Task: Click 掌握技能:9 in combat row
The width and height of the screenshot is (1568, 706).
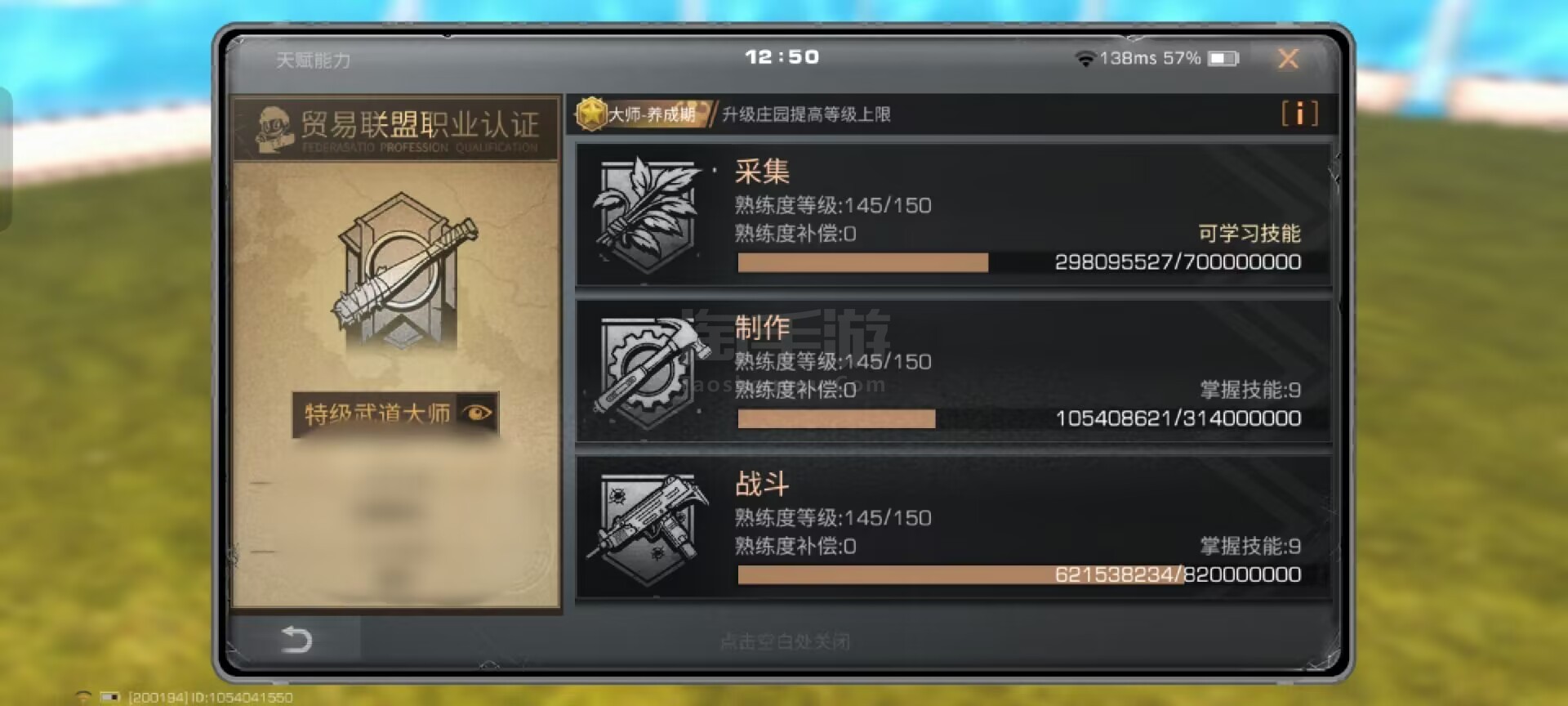Action: [1249, 546]
